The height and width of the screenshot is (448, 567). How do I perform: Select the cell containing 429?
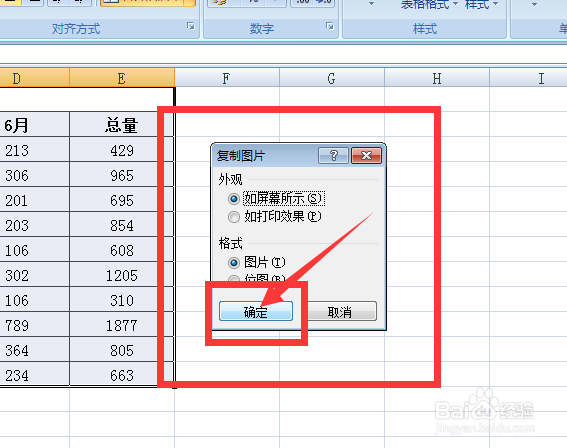coord(122,150)
